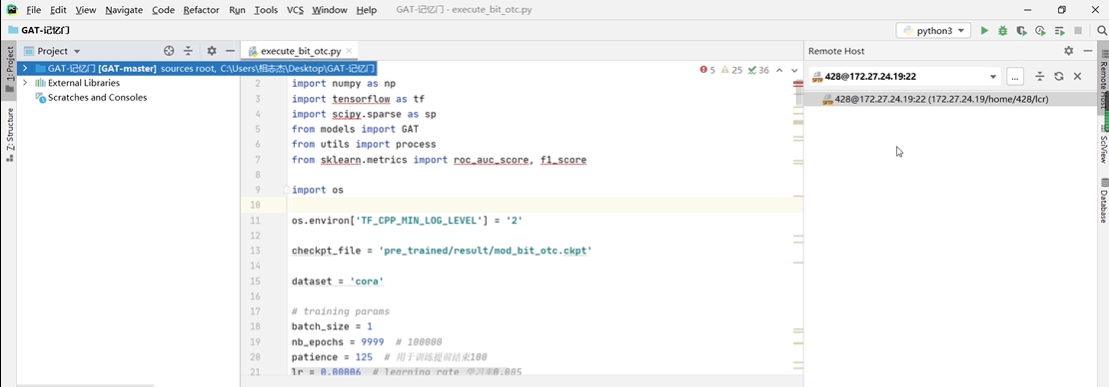This screenshot has height=387, width=1109.
Task: Click the 'cora' dataset string
Action: click(366, 281)
